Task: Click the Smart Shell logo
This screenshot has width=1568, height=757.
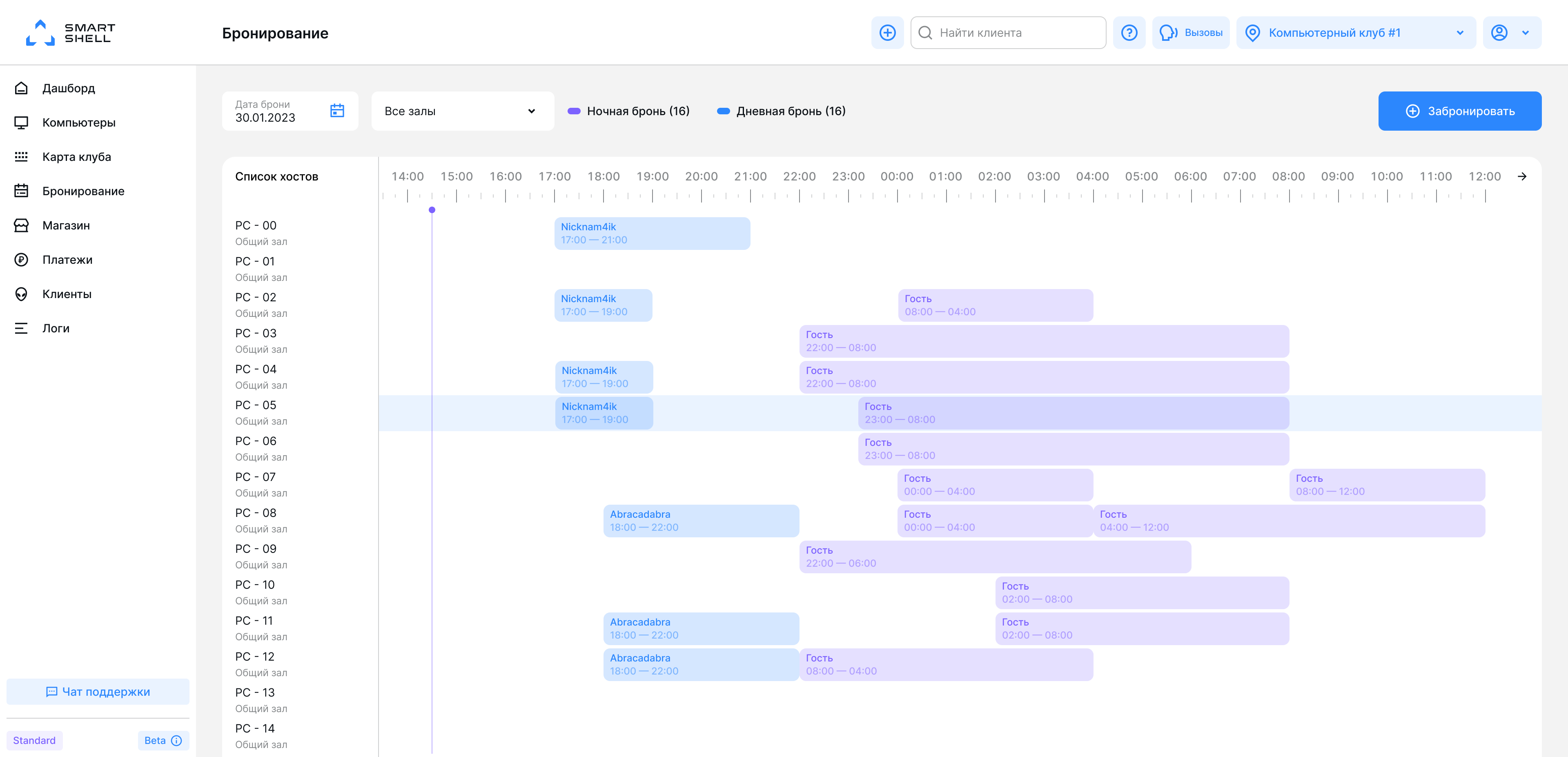Action: coord(71,33)
